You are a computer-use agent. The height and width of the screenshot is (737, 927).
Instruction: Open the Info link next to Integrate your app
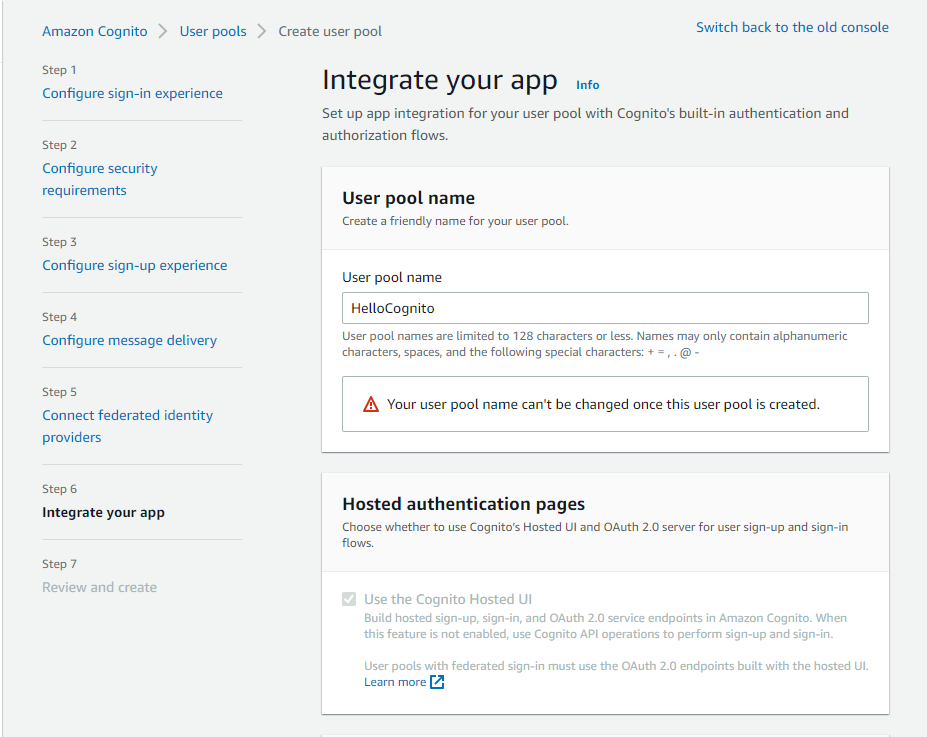(588, 85)
